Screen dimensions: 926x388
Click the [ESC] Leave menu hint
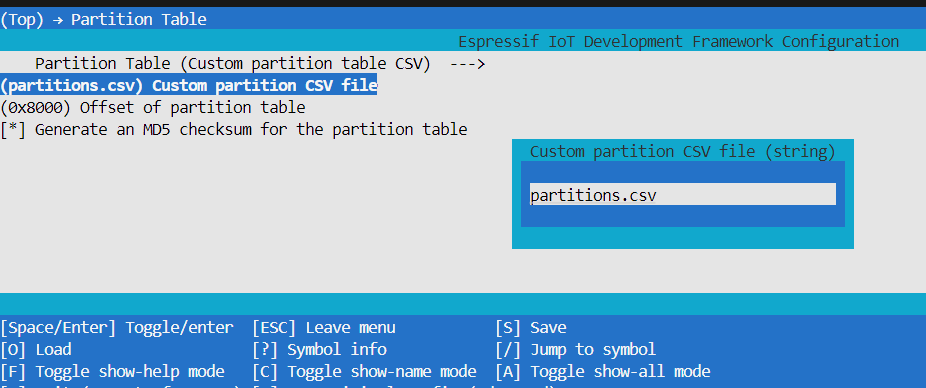click(x=324, y=327)
